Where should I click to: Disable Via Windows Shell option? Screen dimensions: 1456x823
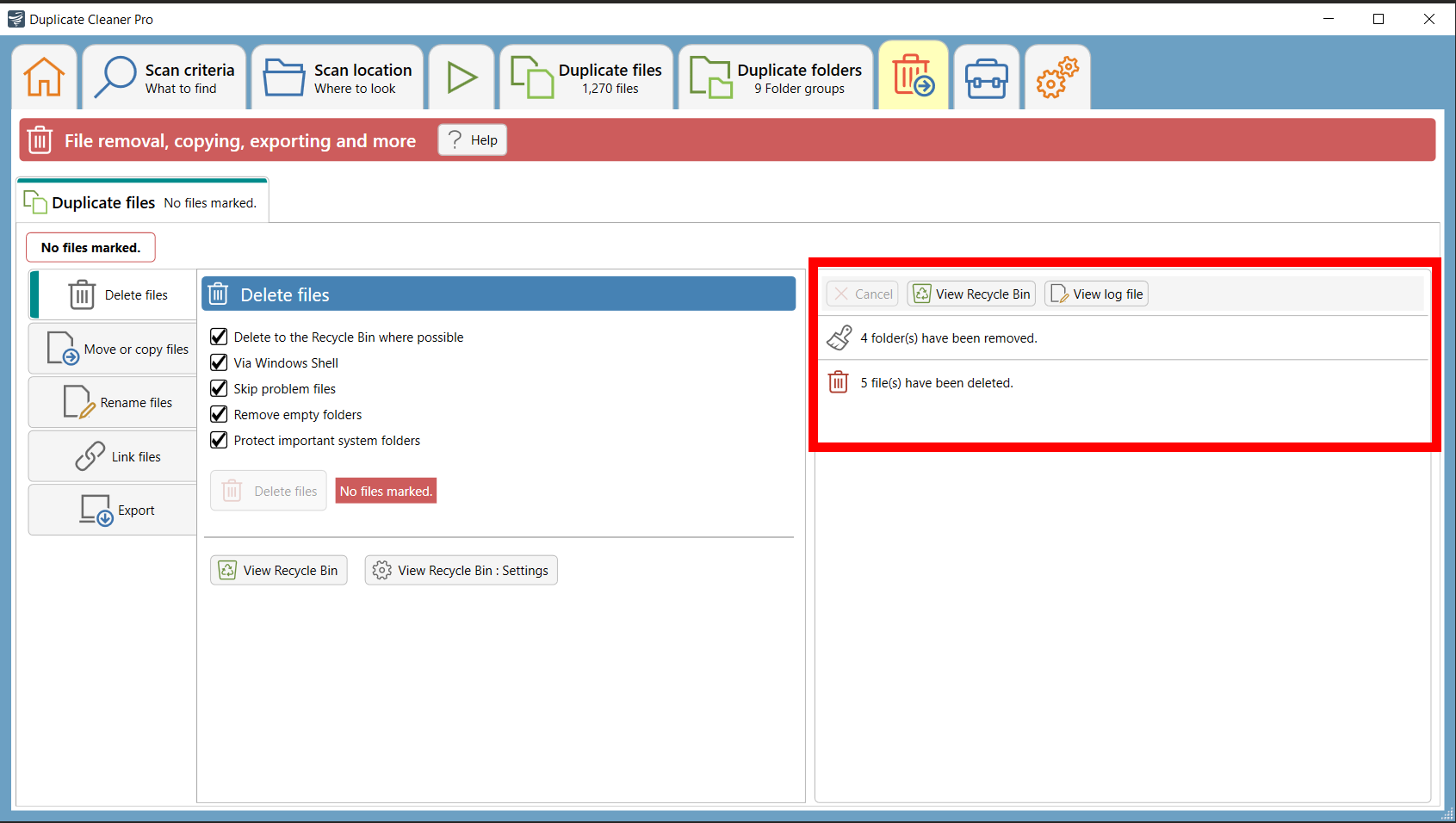[219, 362]
